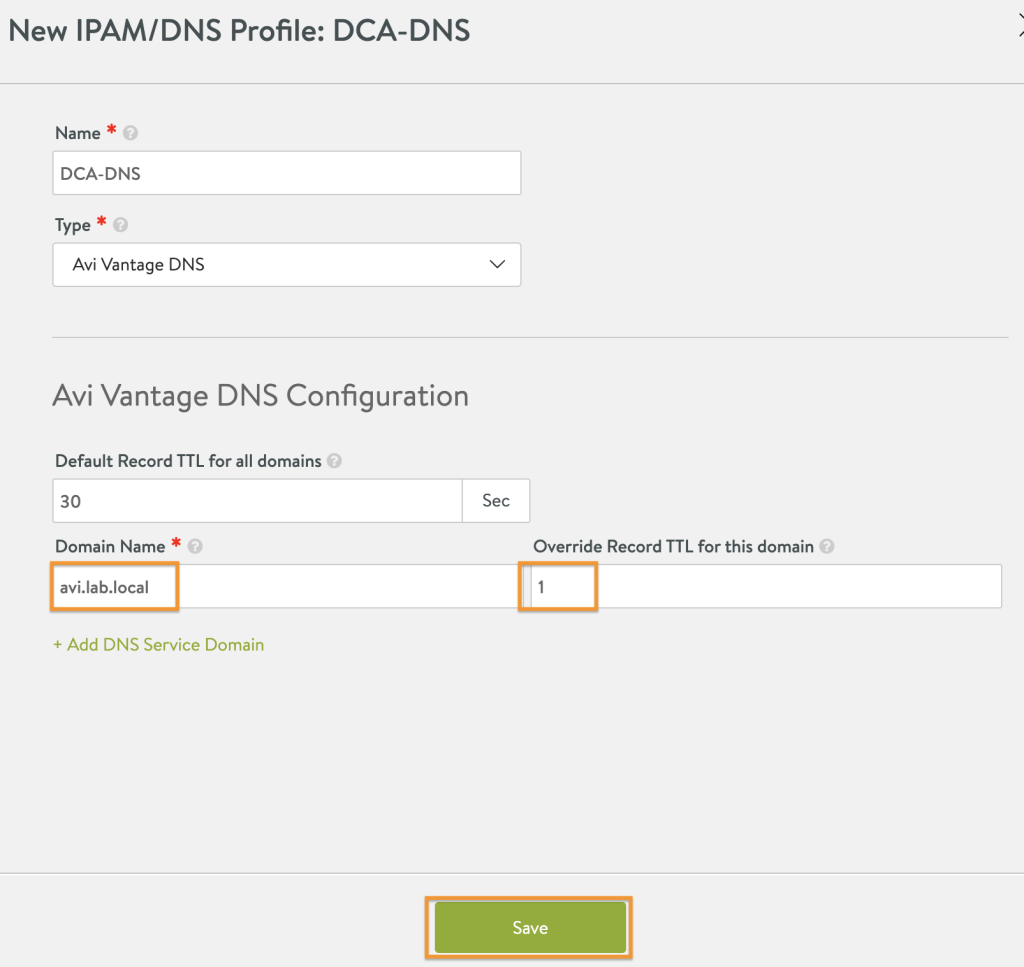
Task: Click the Override Record TTL label text
Action: (x=673, y=547)
